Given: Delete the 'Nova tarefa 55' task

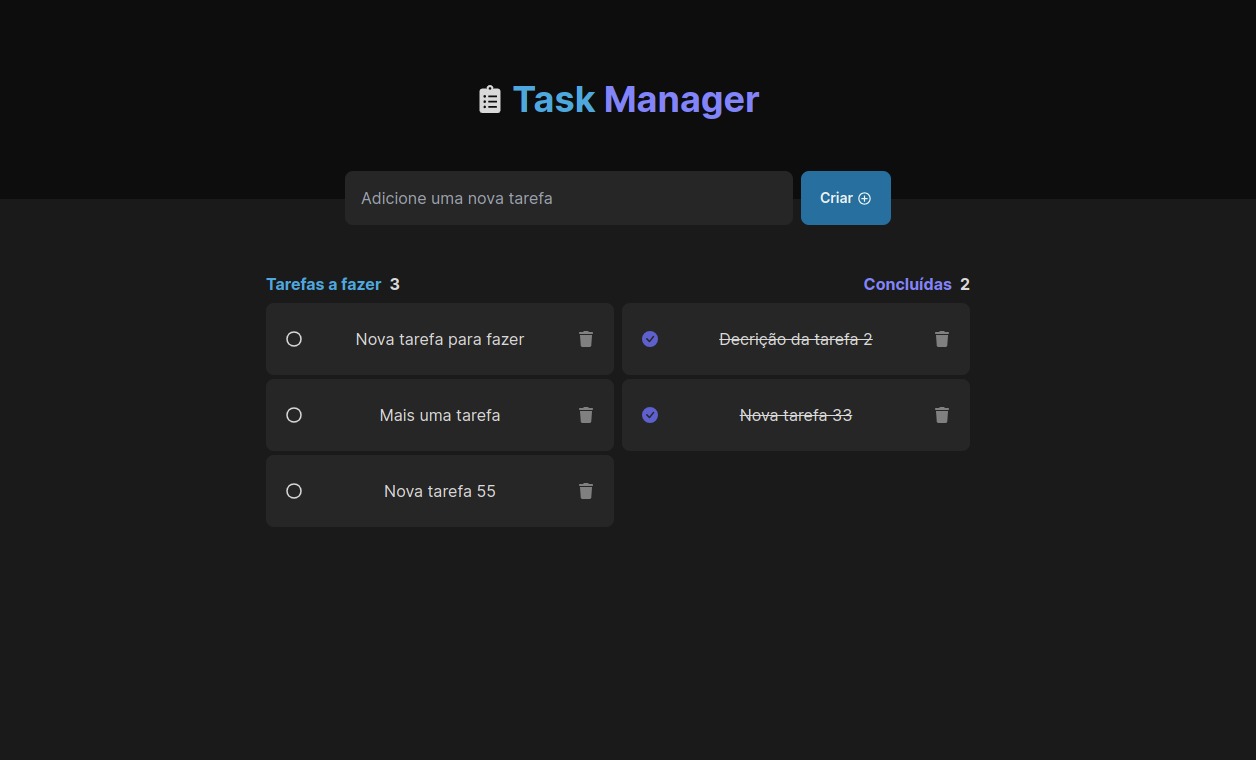Looking at the screenshot, I should 586,491.
